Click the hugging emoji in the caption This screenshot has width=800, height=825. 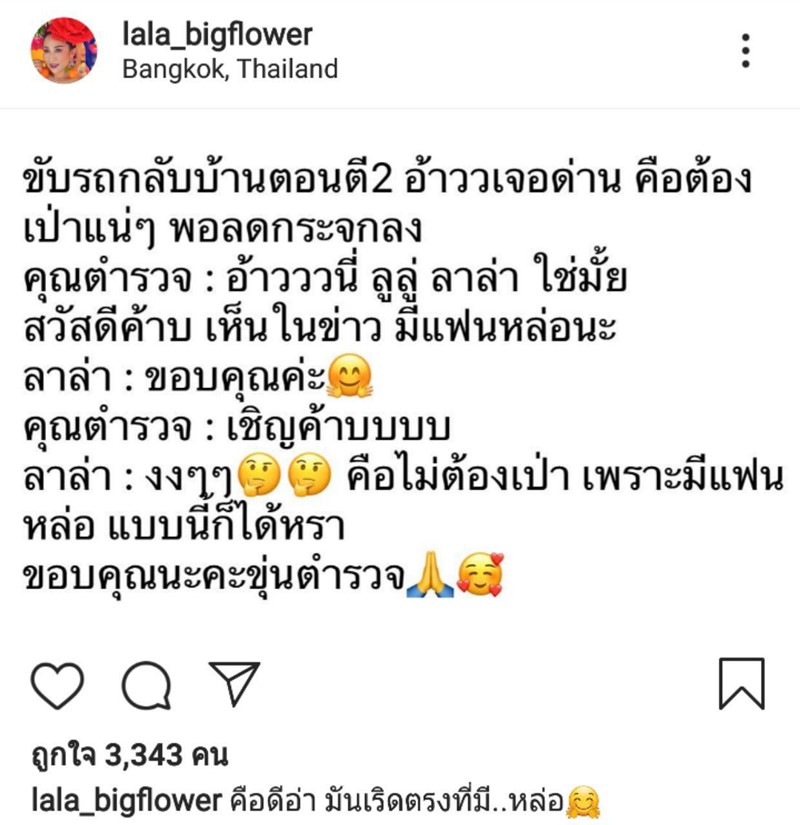pos(583,802)
